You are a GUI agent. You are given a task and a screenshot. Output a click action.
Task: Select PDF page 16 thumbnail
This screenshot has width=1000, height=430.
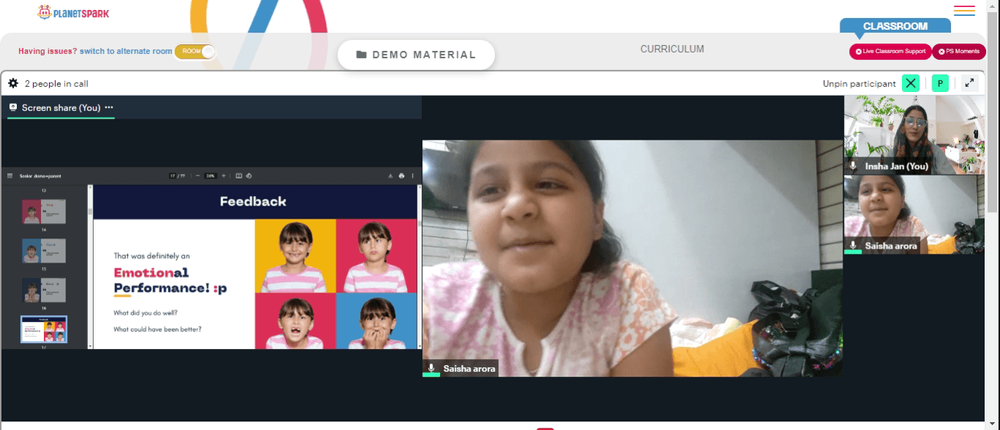click(44, 290)
